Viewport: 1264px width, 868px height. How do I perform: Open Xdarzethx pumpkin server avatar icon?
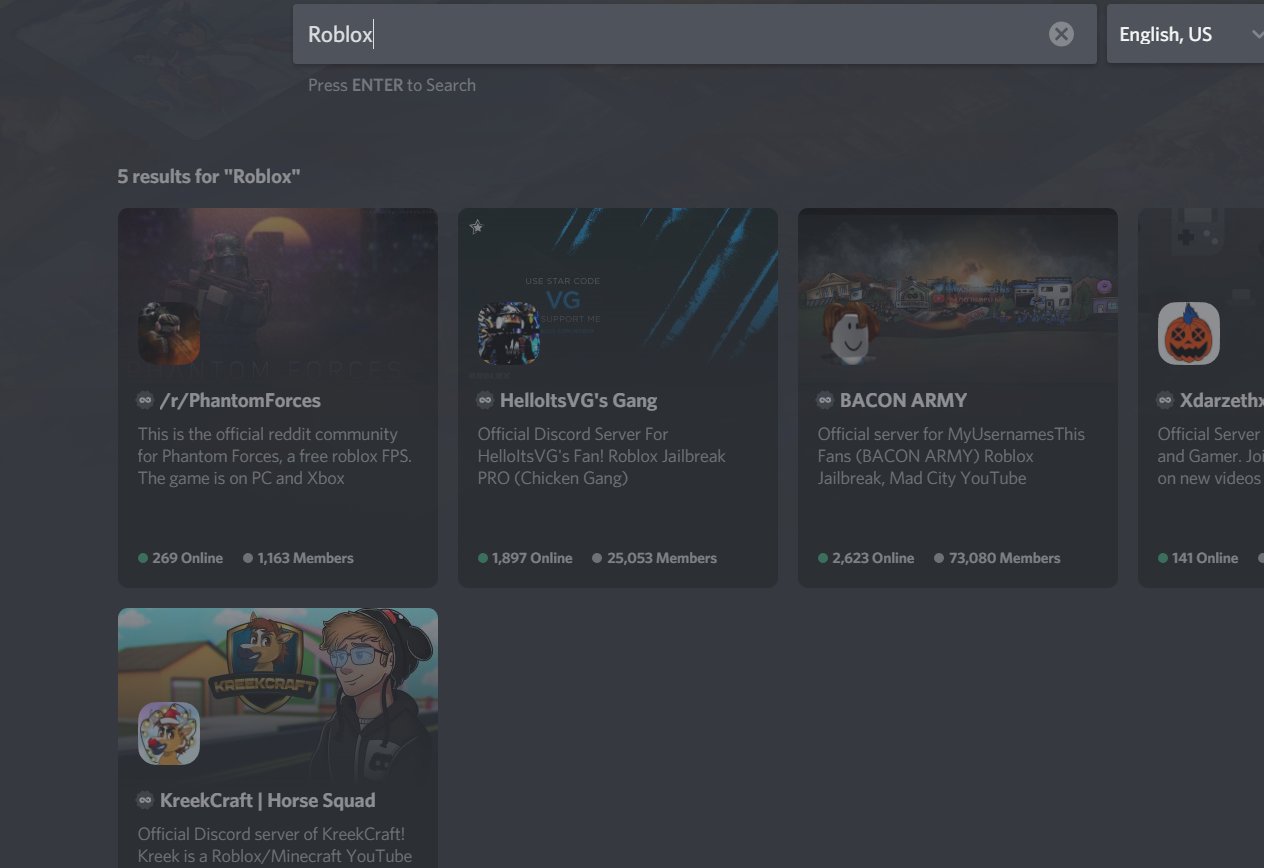pos(1189,333)
